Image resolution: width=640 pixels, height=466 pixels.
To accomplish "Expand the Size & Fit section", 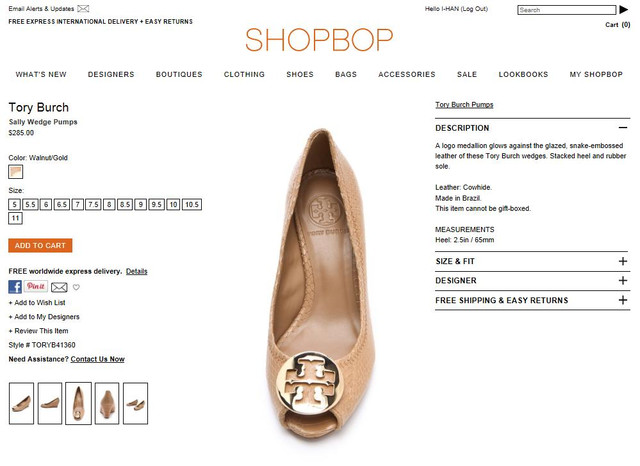I will (x=622, y=261).
